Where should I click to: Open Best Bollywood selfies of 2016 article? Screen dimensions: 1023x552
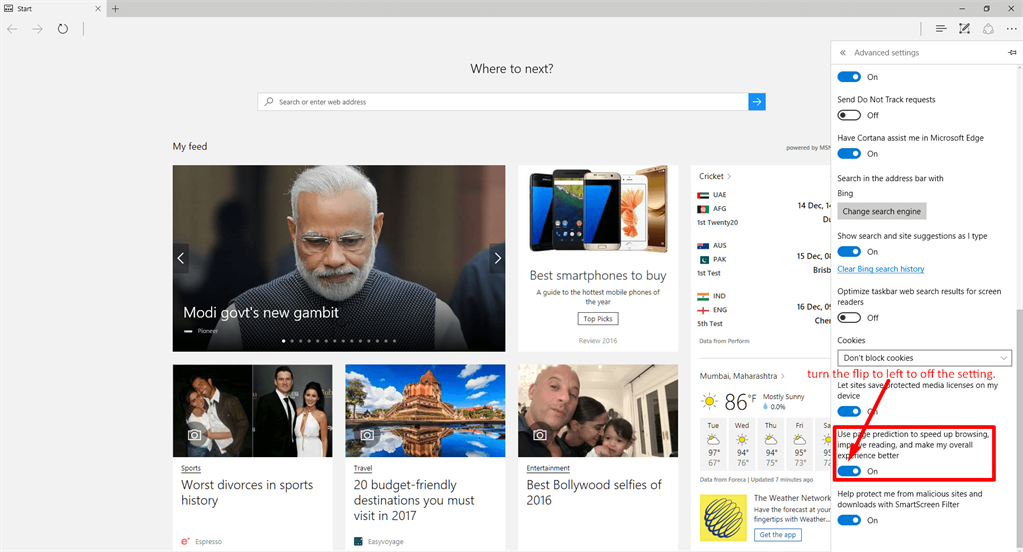(594, 493)
